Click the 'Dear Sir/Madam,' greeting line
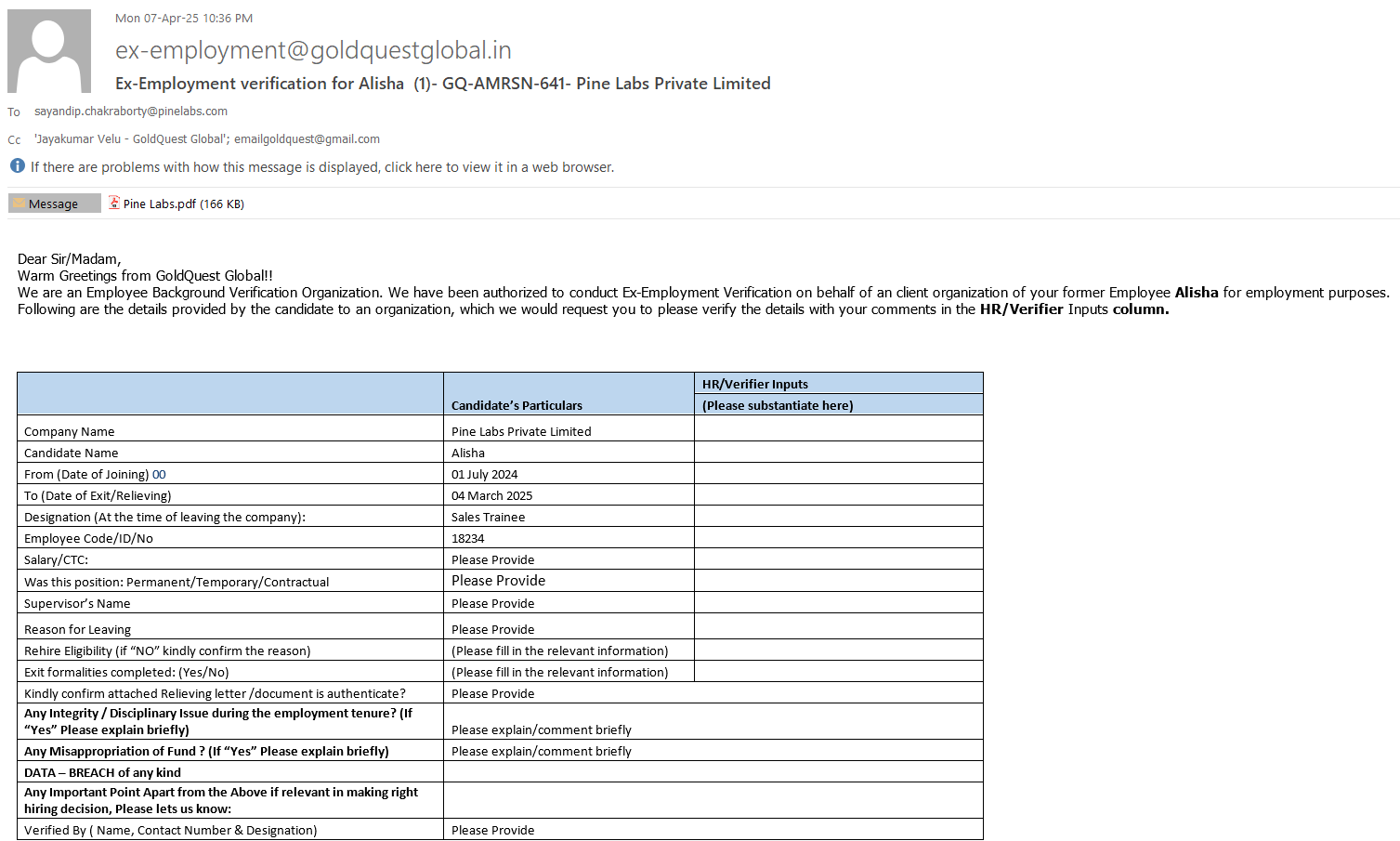The width and height of the screenshot is (1400, 841). point(70,259)
